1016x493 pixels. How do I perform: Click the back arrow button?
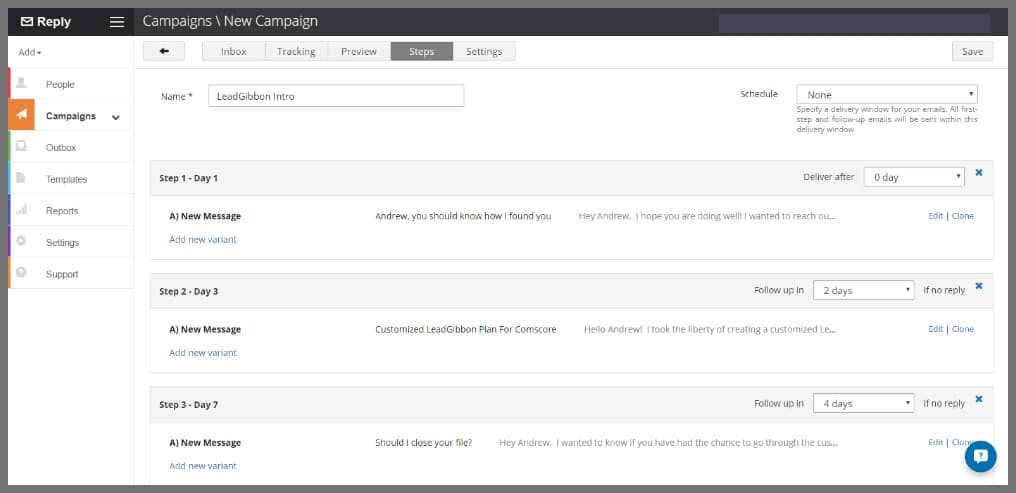(164, 51)
